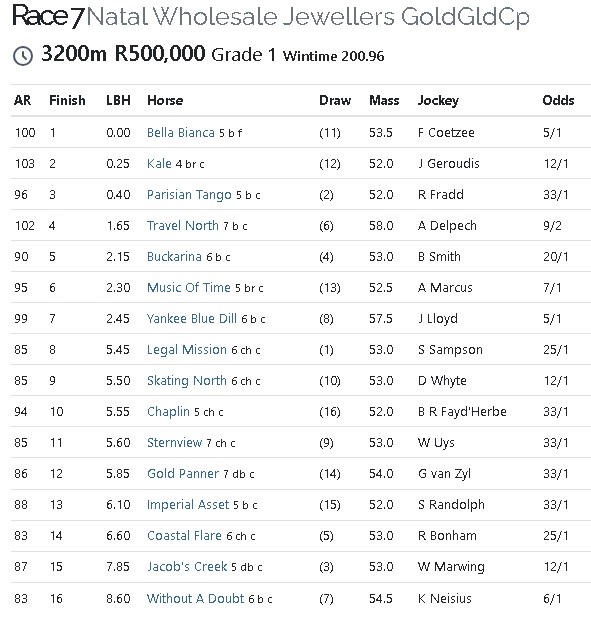Select the Legal Mission link
Viewport: 591px width, 622px height.
(186, 349)
